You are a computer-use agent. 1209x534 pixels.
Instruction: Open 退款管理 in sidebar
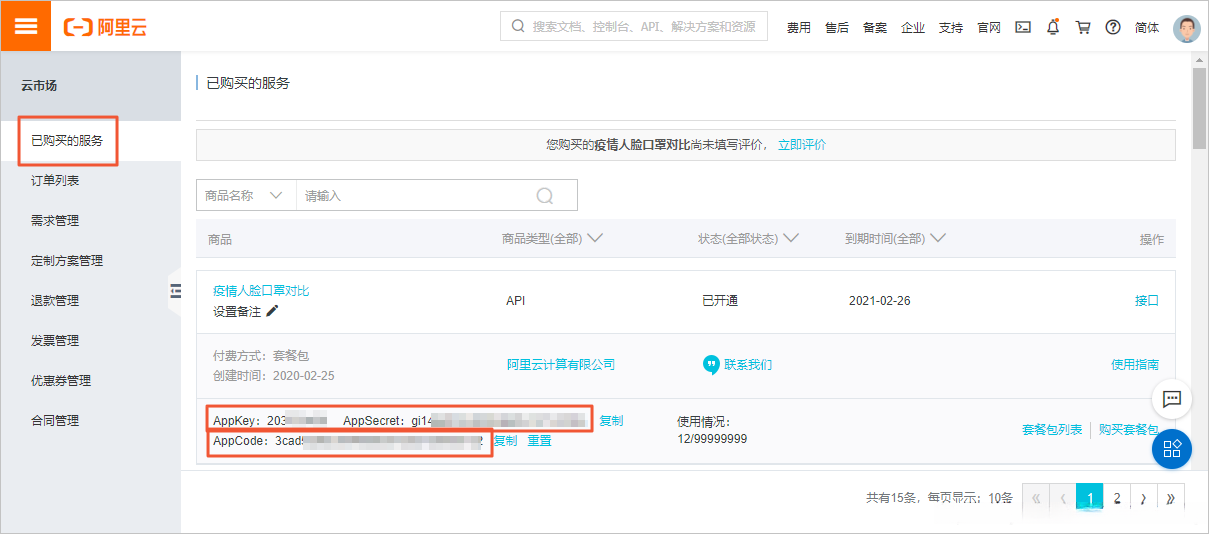(x=55, y=301)
